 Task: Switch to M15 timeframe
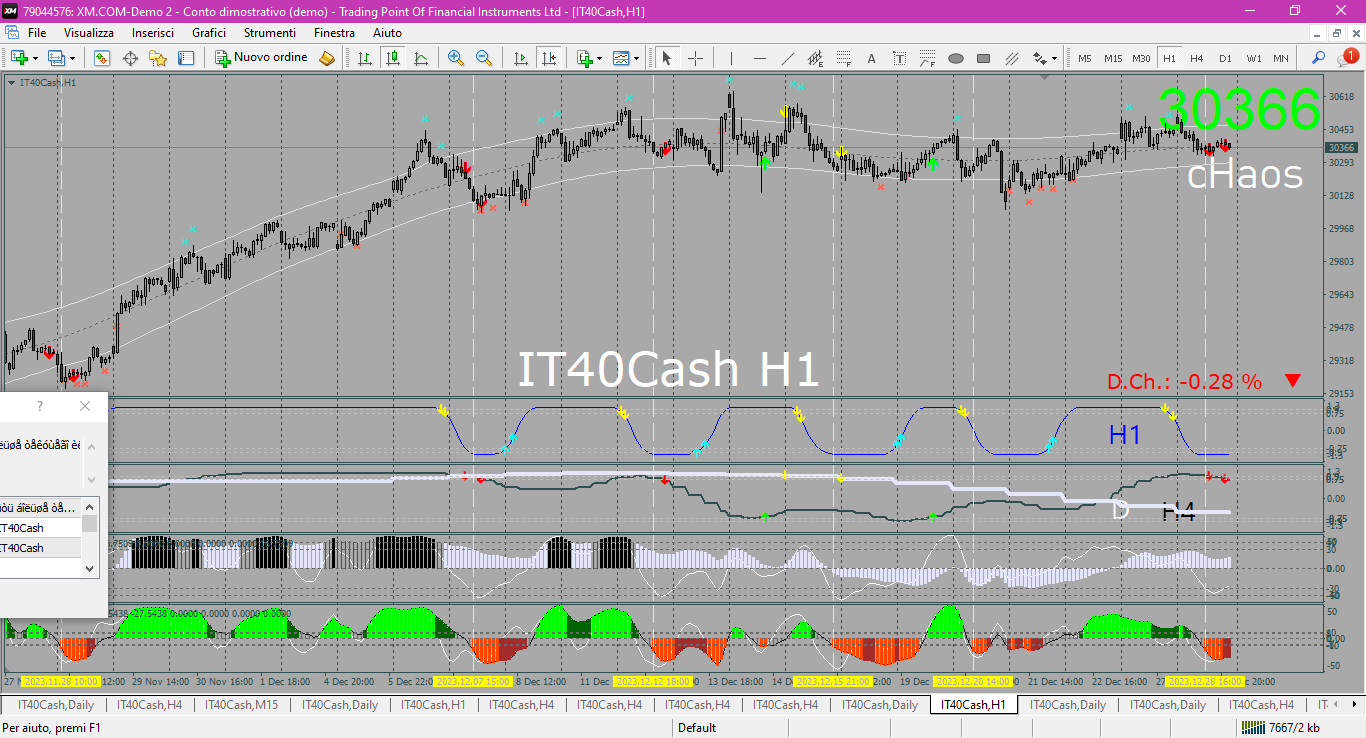(x=1113, y=58)
